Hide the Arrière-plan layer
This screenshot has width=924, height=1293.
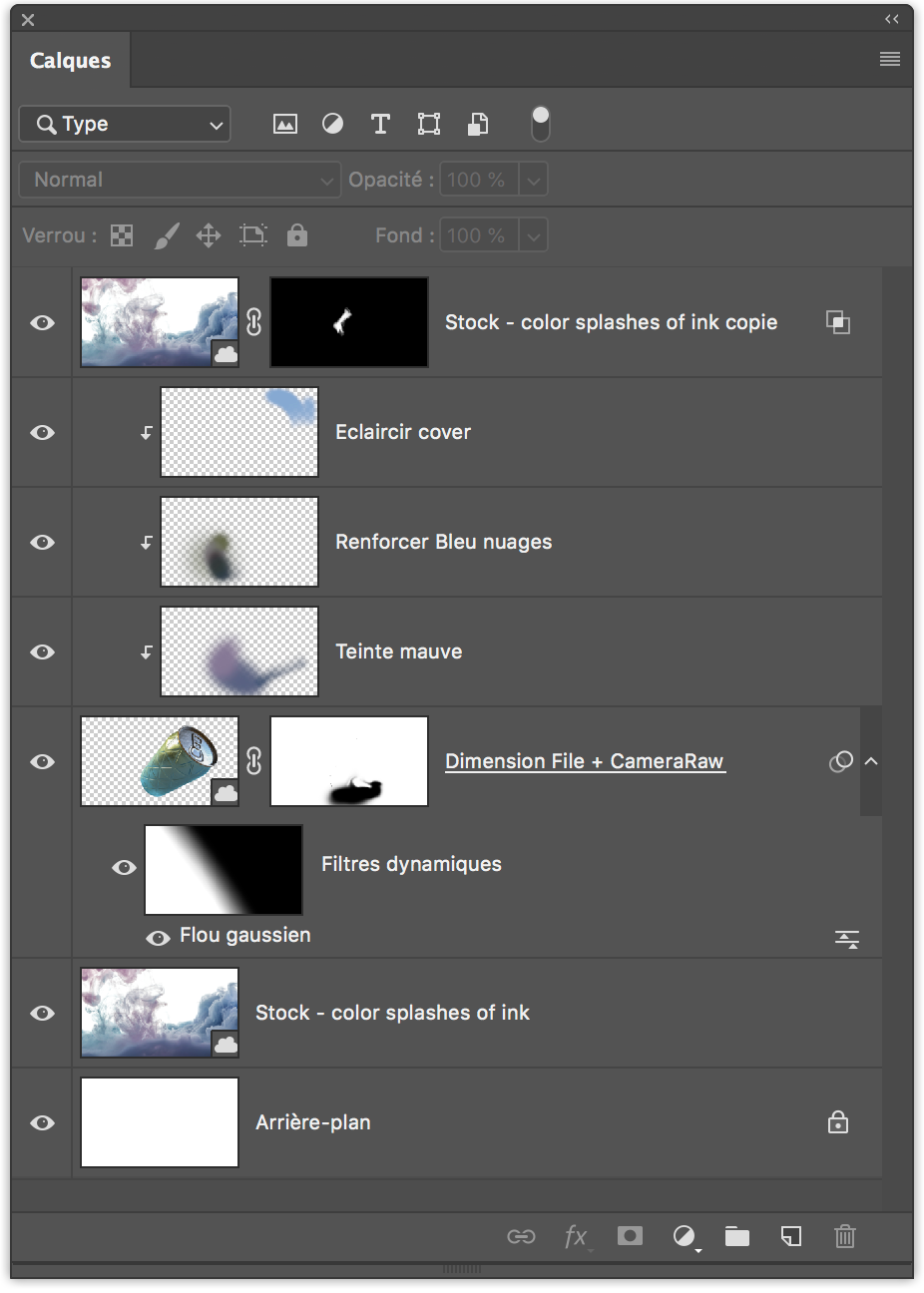click(42, 1122)
